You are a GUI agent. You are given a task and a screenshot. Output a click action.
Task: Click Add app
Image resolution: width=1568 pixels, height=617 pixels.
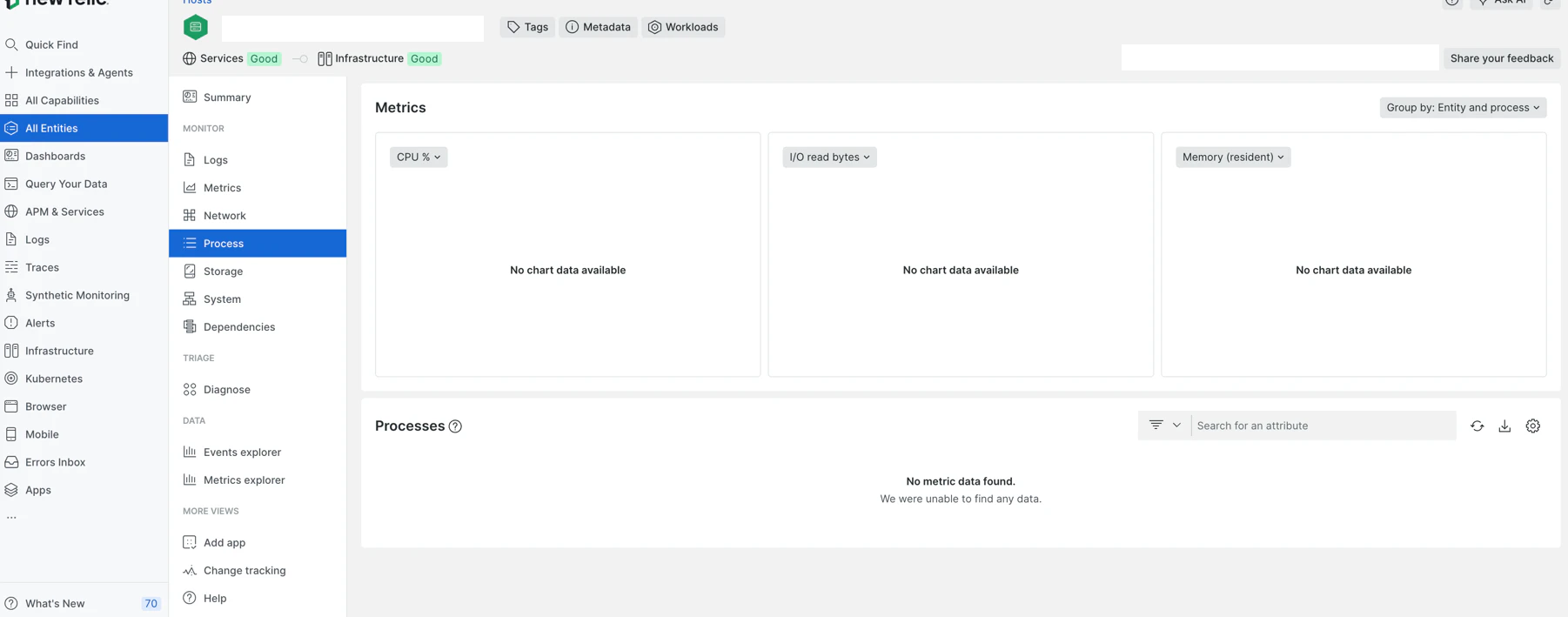pyautogui.click(x=258, y=543)
